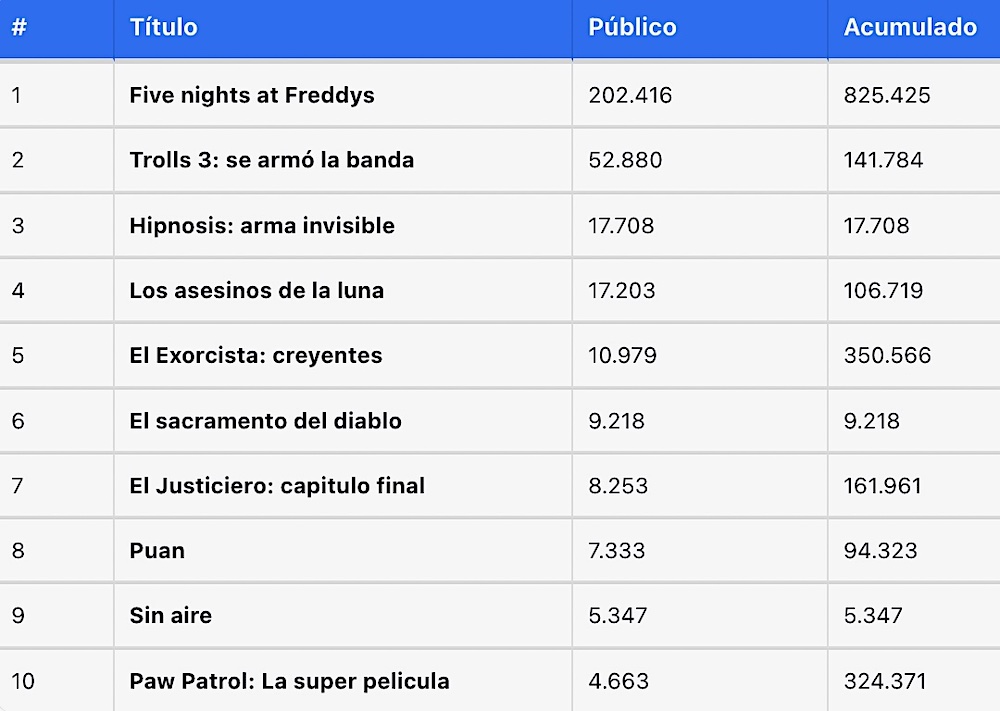Click the # column header
The width and height of the screenshot is (1000, 711).
click(19, 28)
